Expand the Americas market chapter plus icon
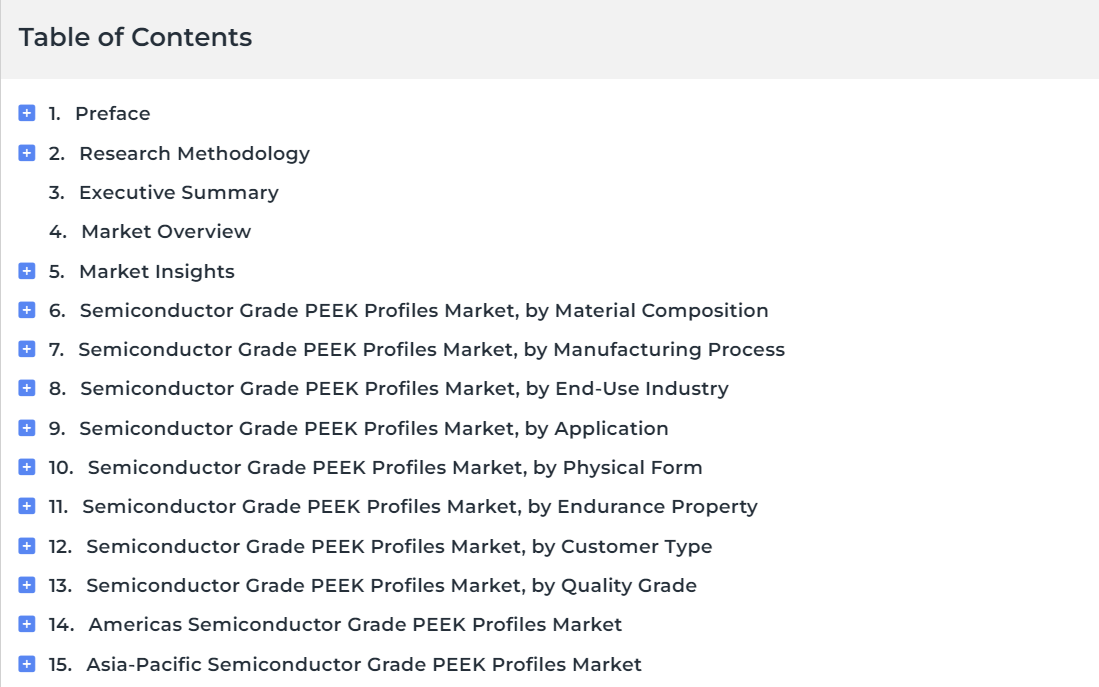 coord(27,624)
